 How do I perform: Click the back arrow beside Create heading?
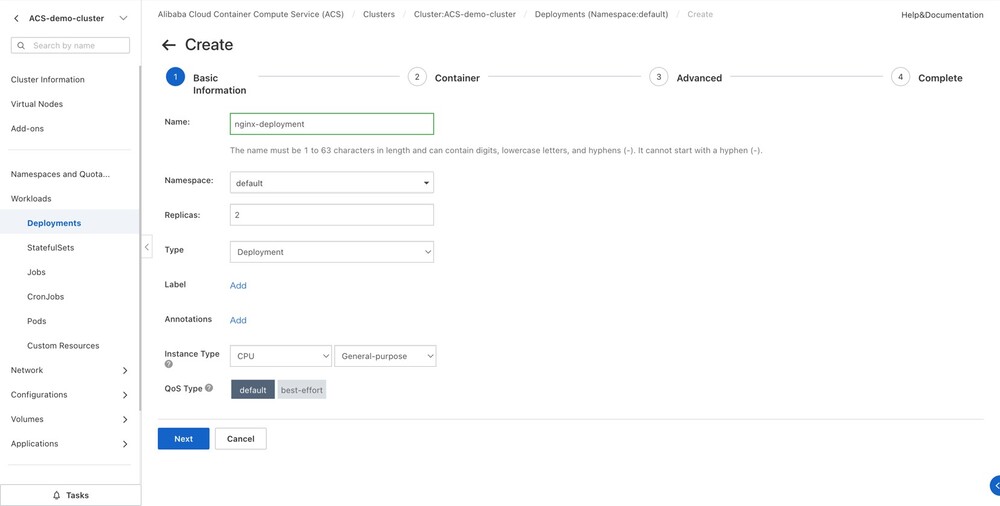point(169,45)
